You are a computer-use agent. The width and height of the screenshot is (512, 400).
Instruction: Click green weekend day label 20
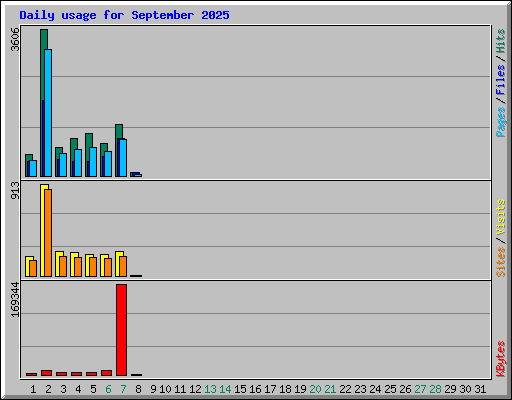click(315, 389)
